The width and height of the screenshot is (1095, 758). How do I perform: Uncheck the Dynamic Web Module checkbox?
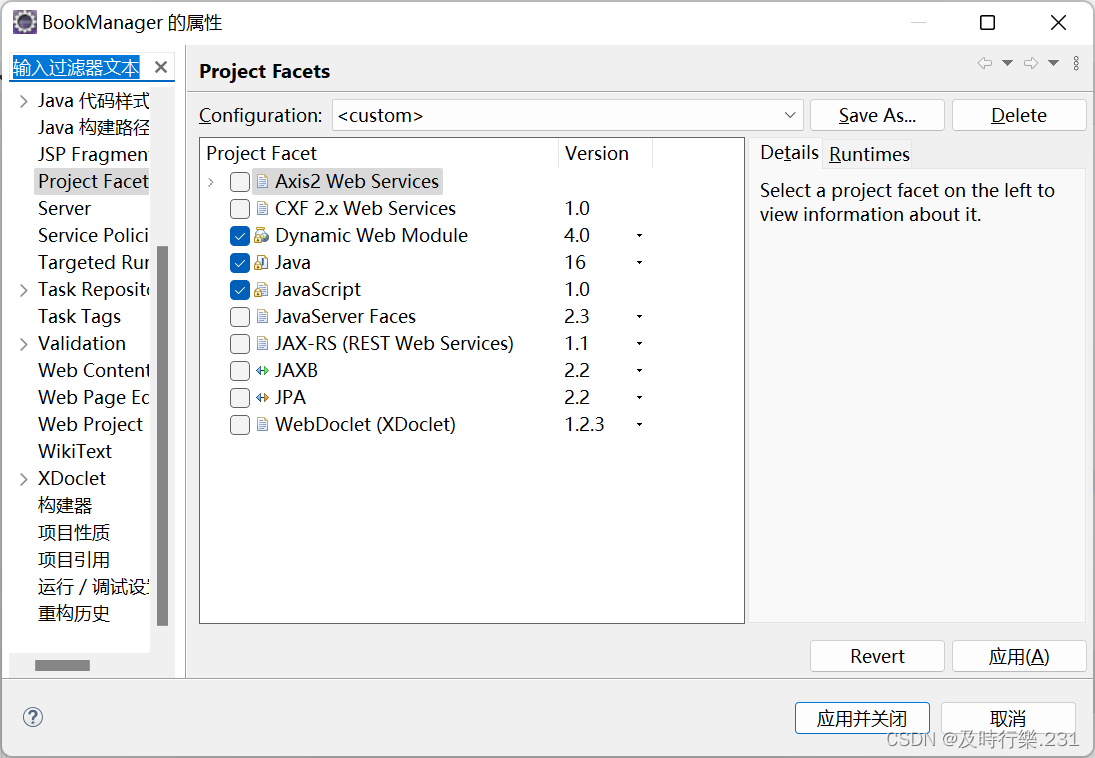click(240, 236)
